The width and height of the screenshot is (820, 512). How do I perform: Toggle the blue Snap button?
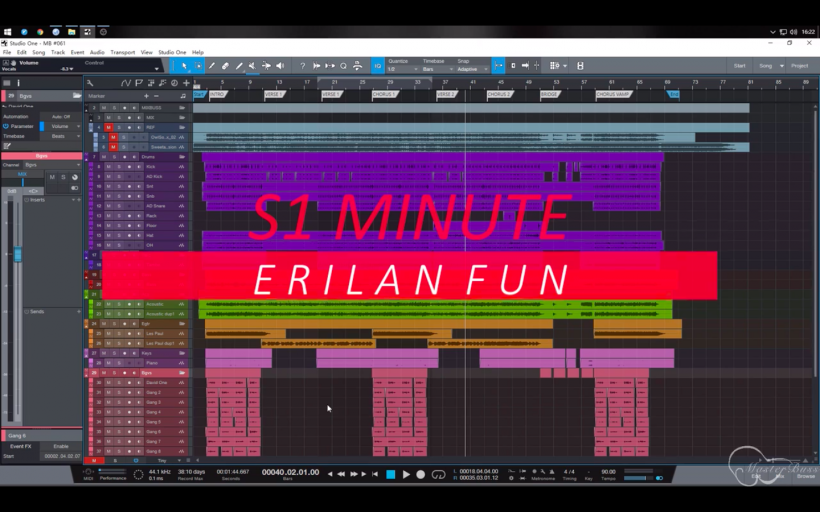pos(498,66)
